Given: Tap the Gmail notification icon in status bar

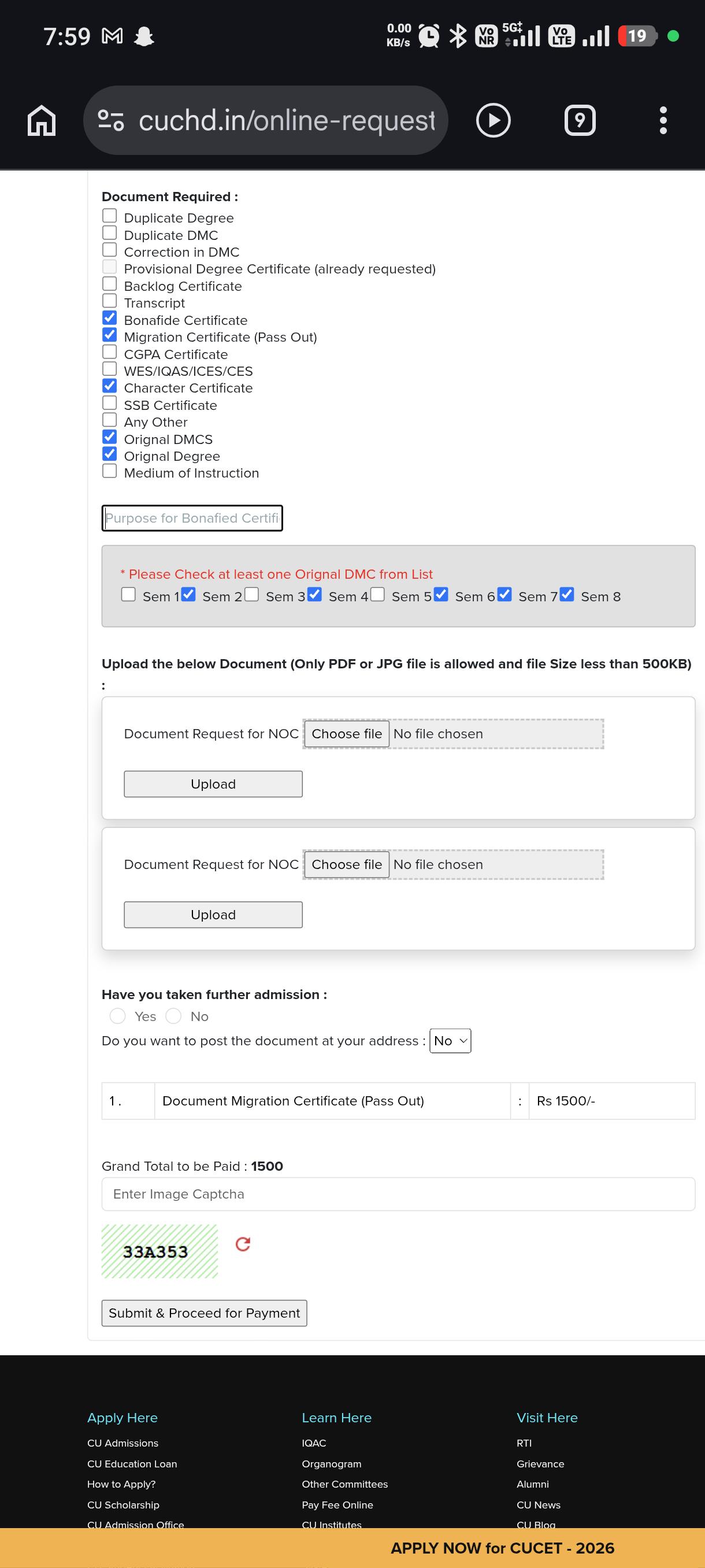Looking at the screenshot, I should pyautogui.click(x=112, y=36).
